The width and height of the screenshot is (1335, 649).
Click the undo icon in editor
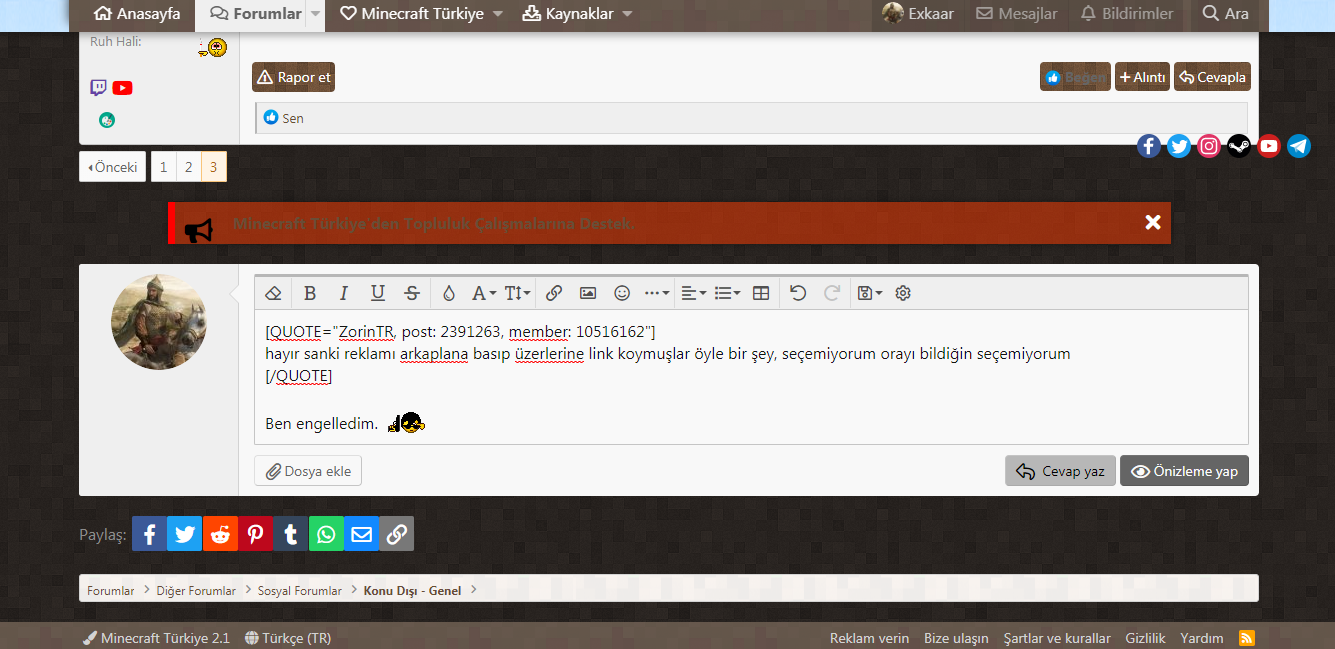[798, 293]
